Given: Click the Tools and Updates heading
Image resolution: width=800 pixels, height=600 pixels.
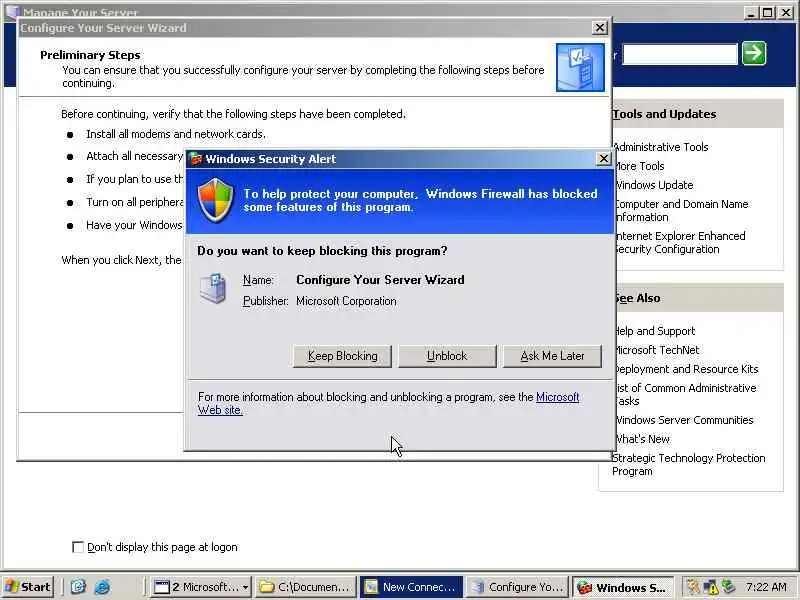Looking at the screenshot, I should tap(664, 114).
